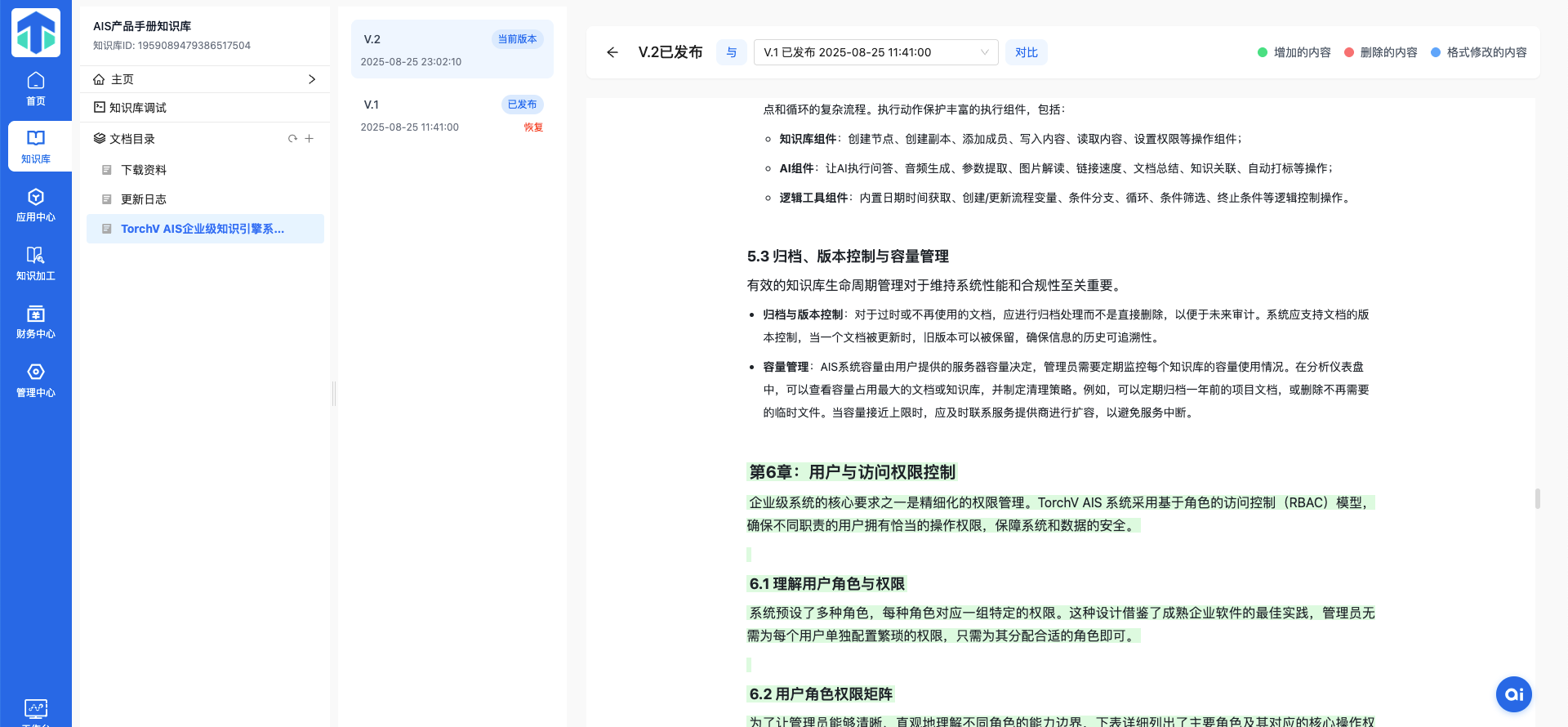This screenshot has width=1568, height=727.
Task: Click the 已发布 badge on V.1
Action: tap(523, 105)
